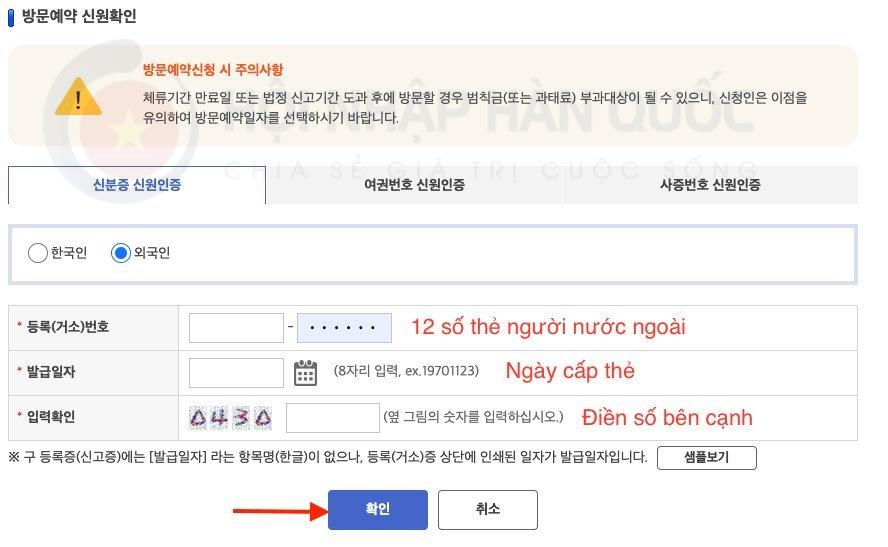Switch to the 여권번호 신원인증 tab
This screenshot has width=888, height=547.
(414, 185)
